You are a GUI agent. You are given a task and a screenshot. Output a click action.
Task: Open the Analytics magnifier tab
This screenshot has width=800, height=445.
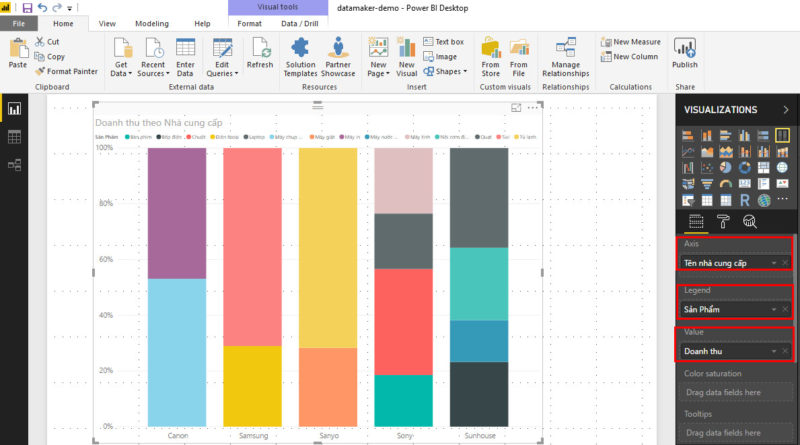click(x=749, y=222)
